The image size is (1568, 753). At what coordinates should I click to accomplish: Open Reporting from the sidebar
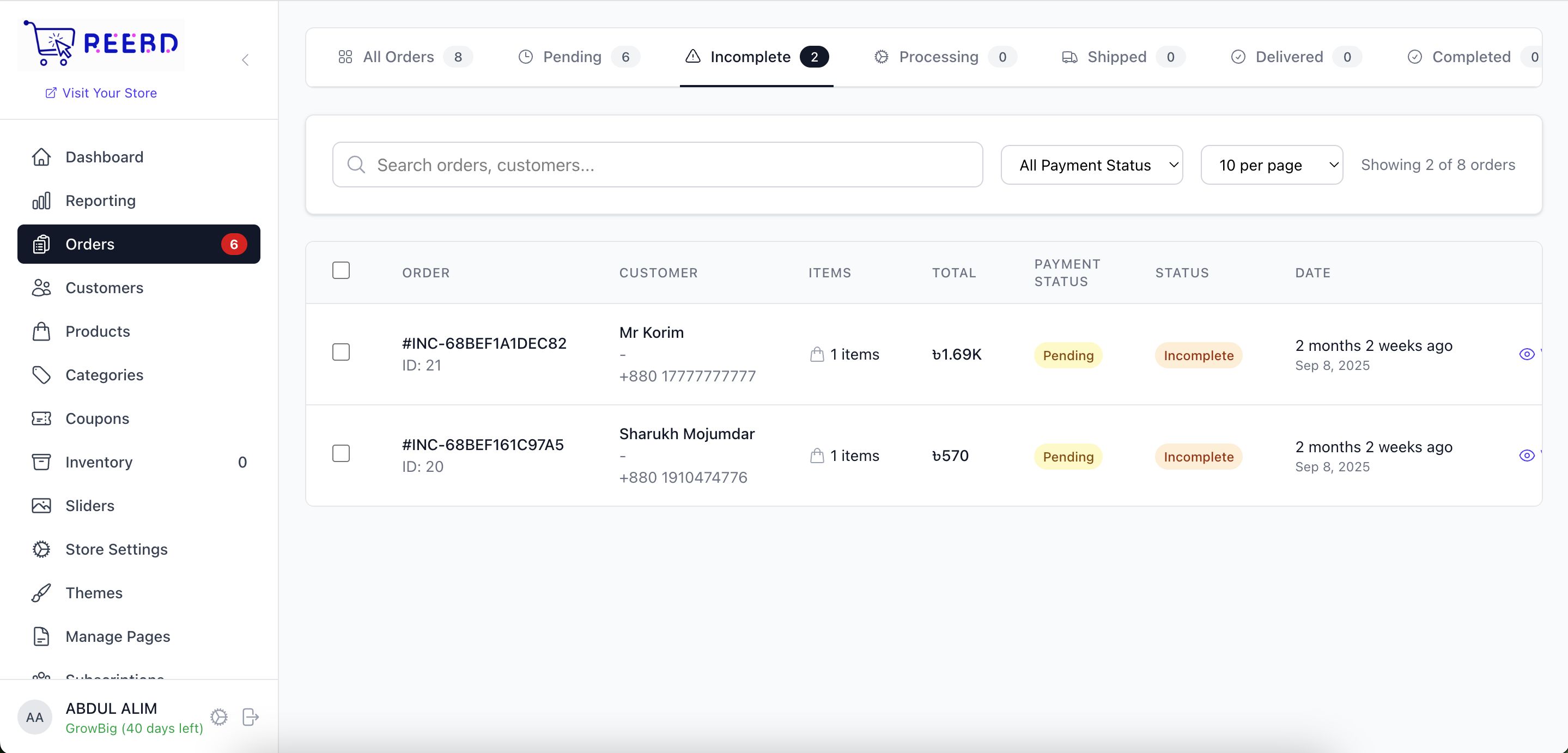(100, 201)
